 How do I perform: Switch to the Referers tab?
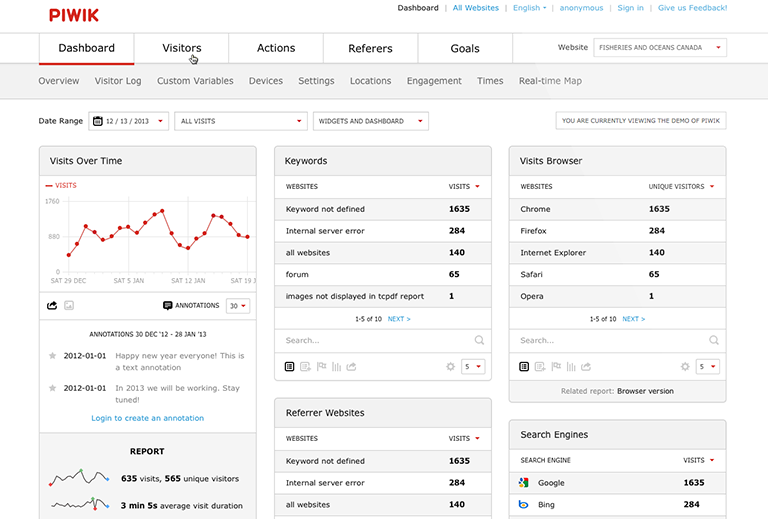tap(370, 48)
